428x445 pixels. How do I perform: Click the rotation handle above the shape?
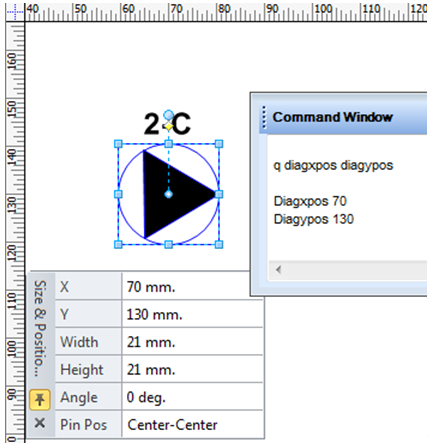point(169,115)
